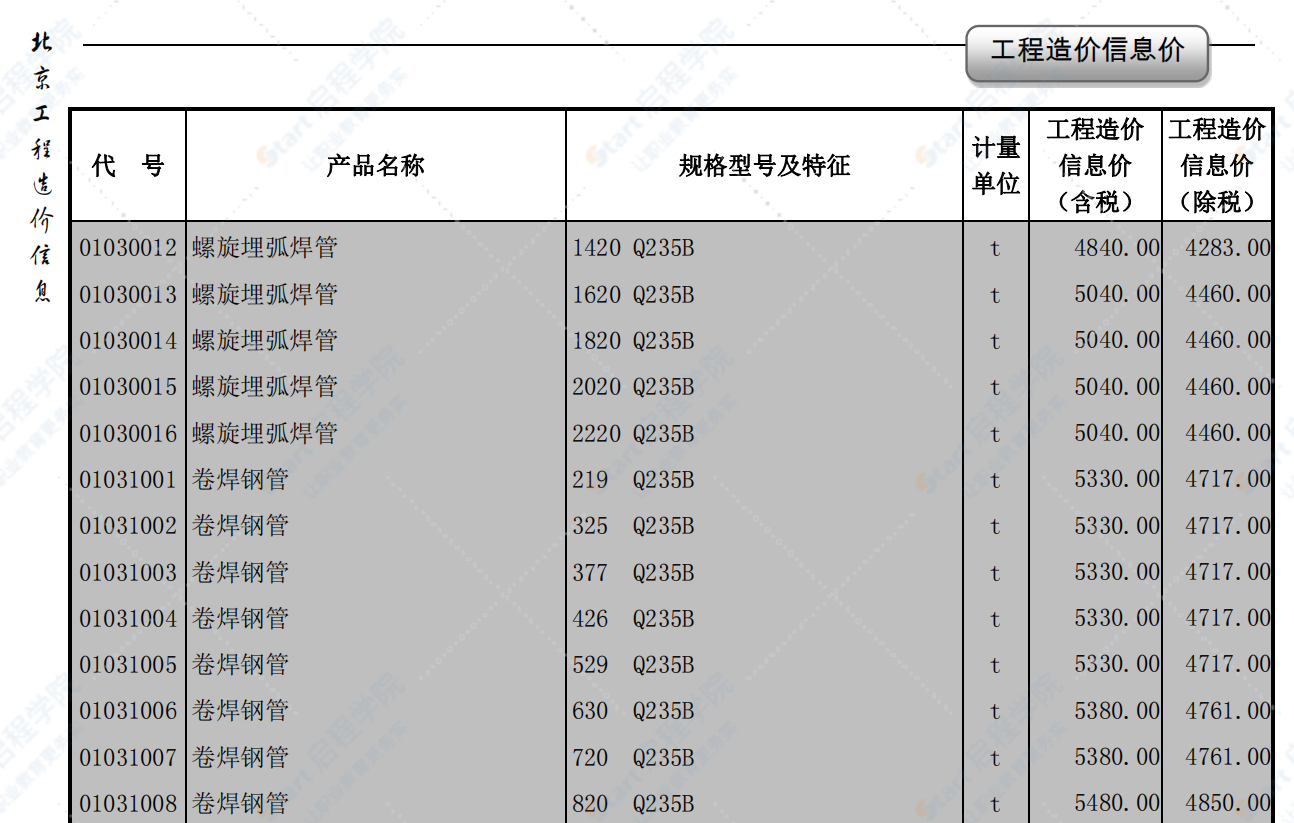Click code cell 01030014

[x=128, y=341]
